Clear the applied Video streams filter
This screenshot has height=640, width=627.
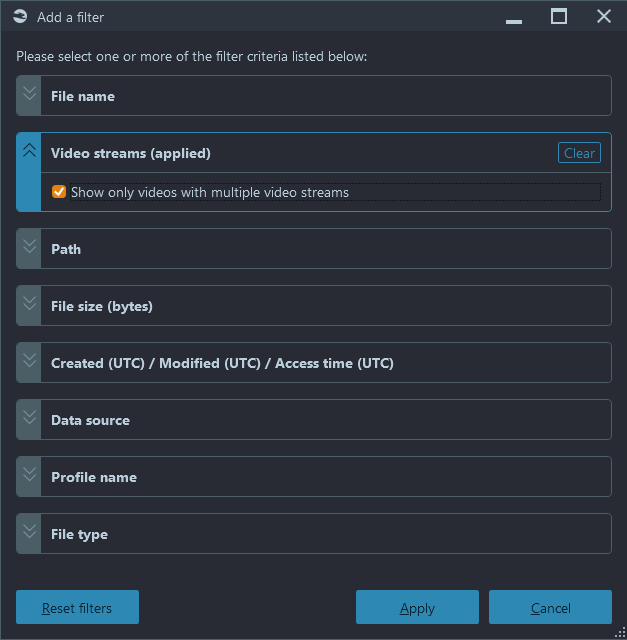[579, 153]
